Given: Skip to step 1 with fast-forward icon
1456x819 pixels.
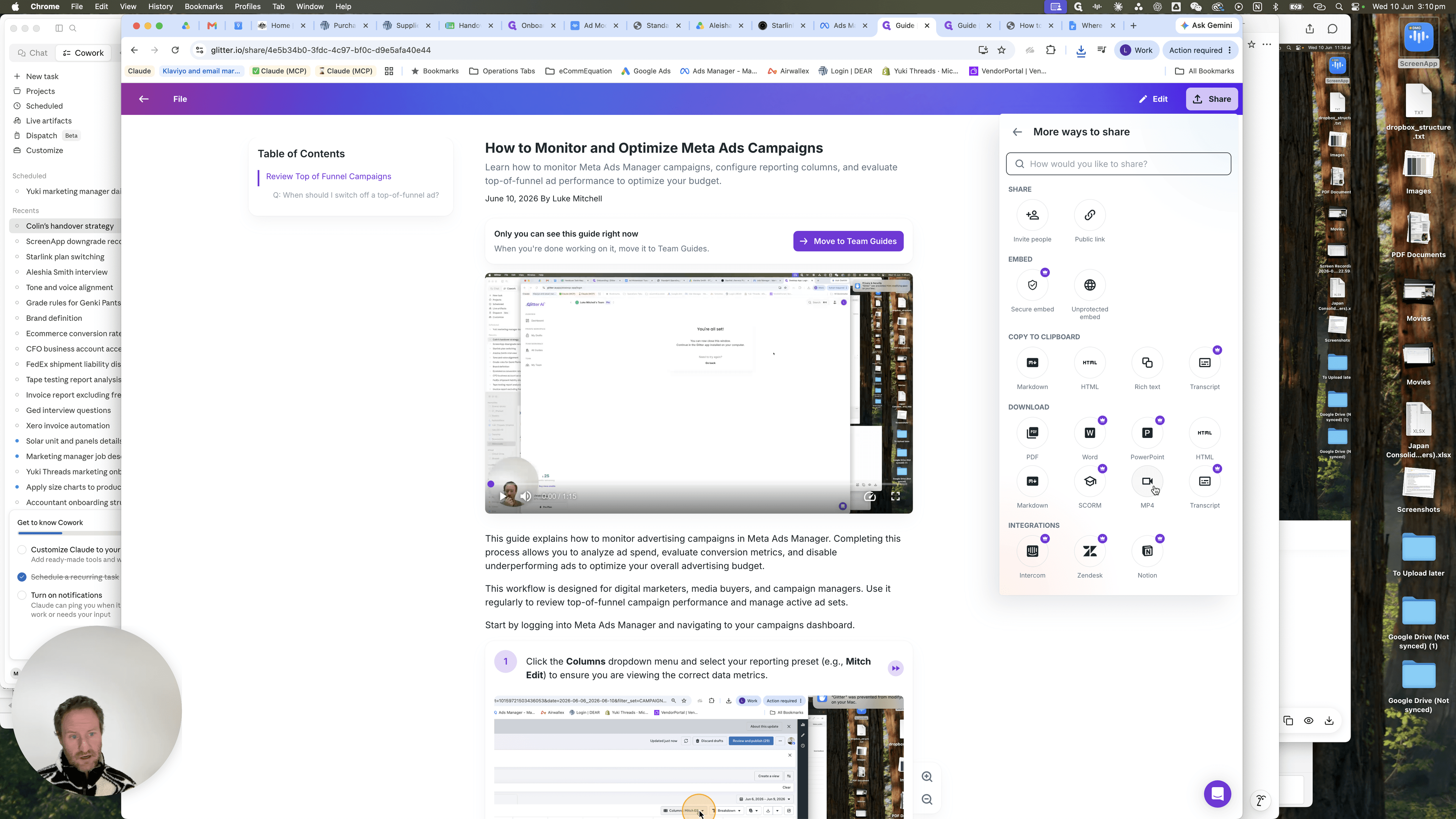Looking at the screenshot, I should coord(895,668).
